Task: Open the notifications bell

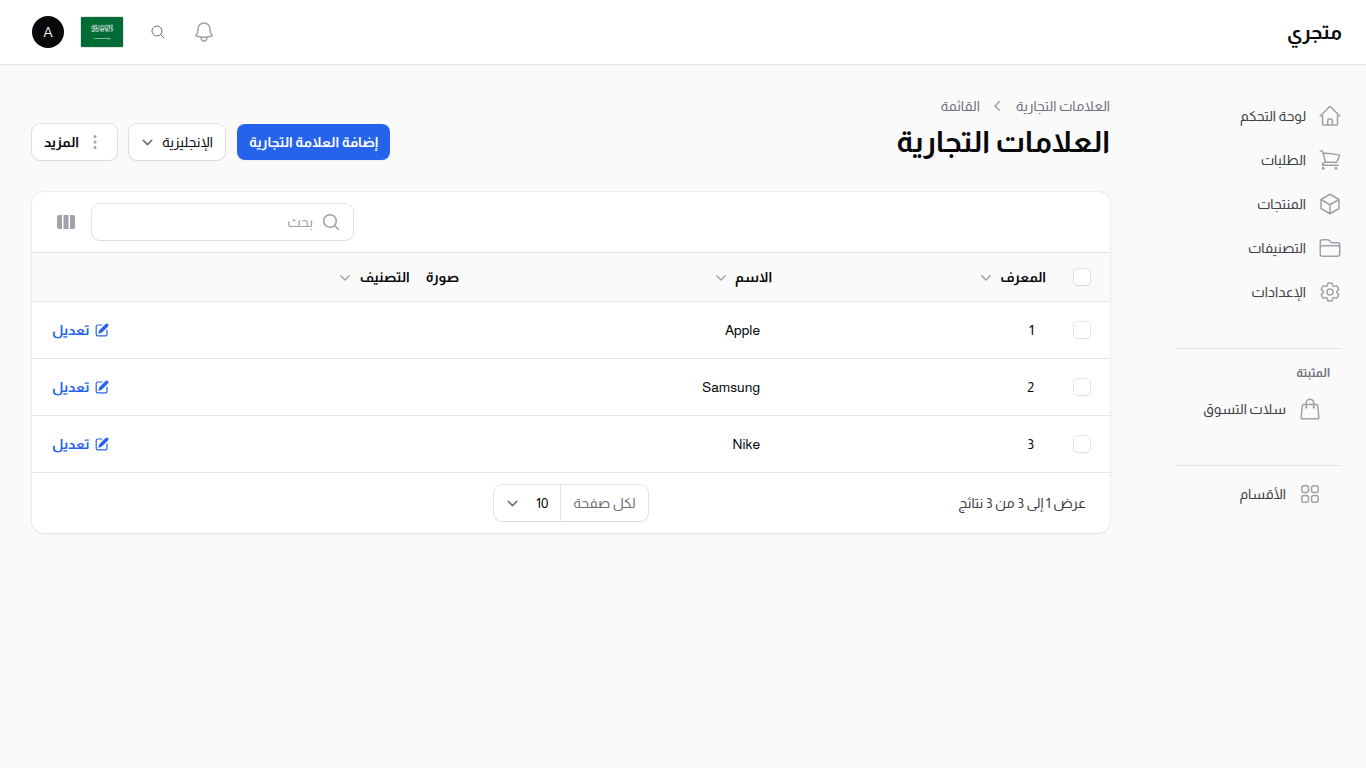Action: pos(203,31)
